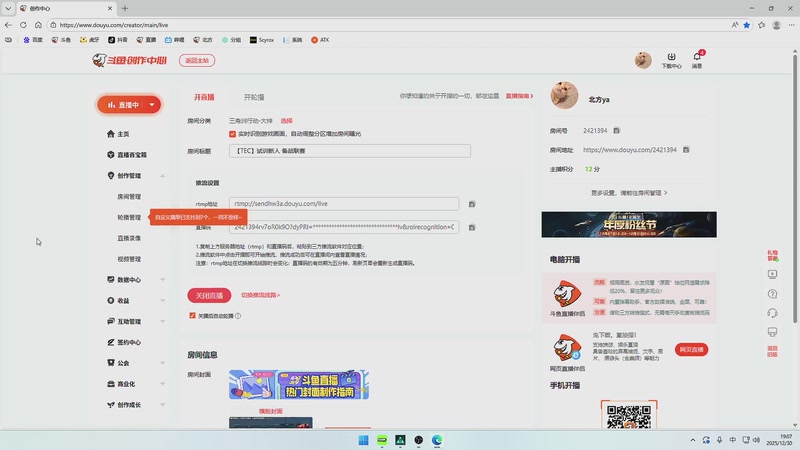Screen dimensions: 800x450
Task: Switch to the 开轮播 tab
Action: coord(254,97)
